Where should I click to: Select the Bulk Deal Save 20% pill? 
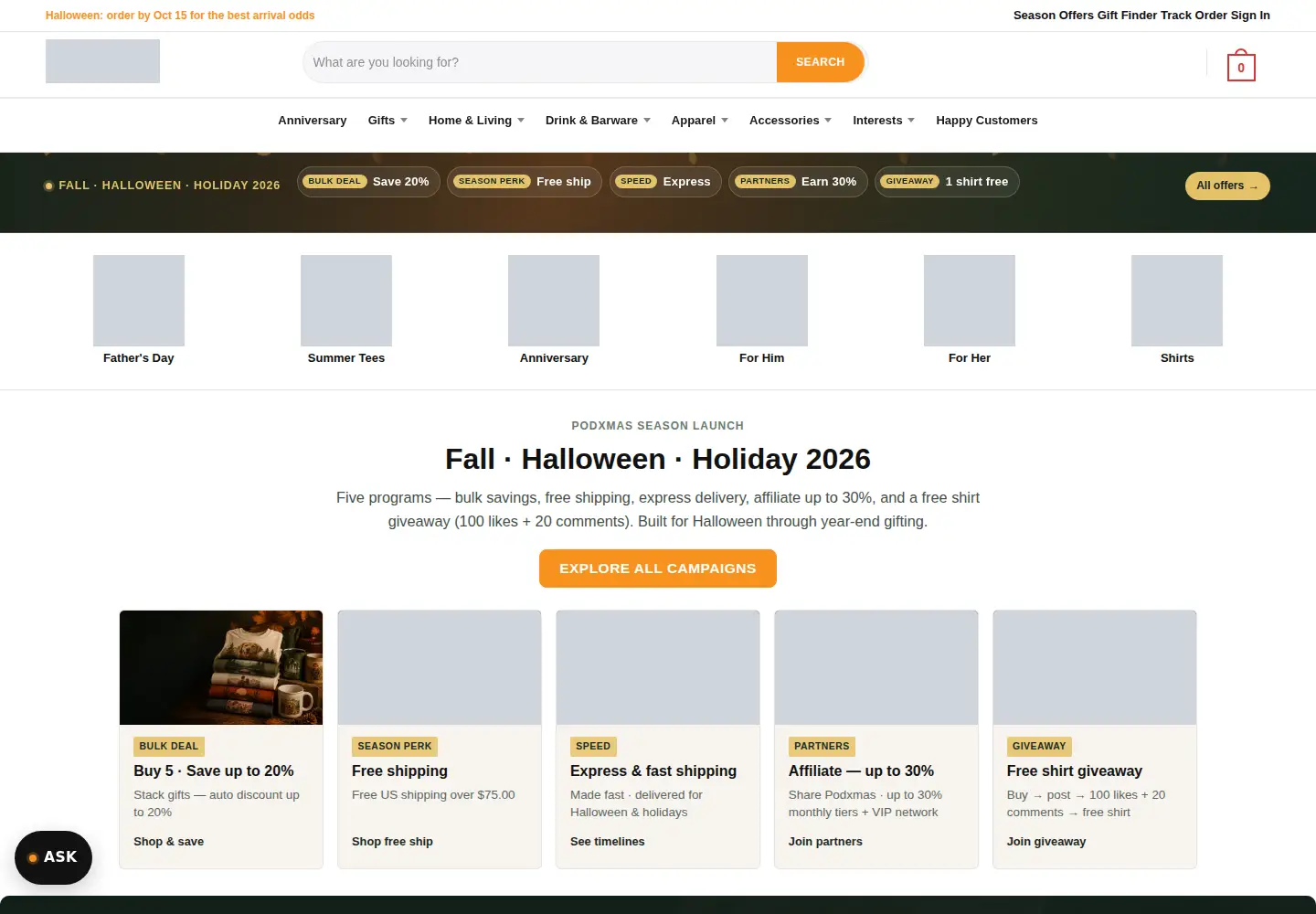point(369,182)
